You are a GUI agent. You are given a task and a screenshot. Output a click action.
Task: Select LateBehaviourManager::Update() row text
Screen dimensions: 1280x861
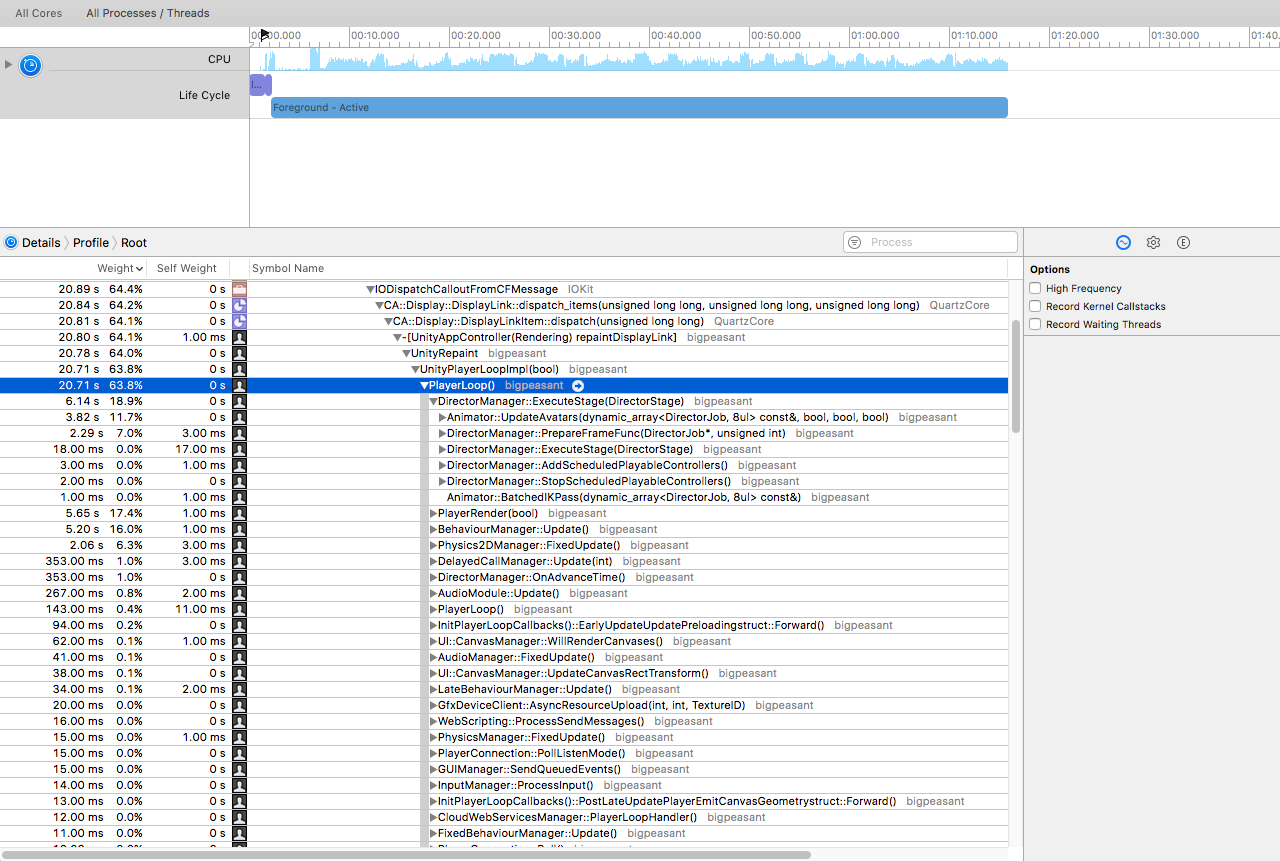(524, 689)
